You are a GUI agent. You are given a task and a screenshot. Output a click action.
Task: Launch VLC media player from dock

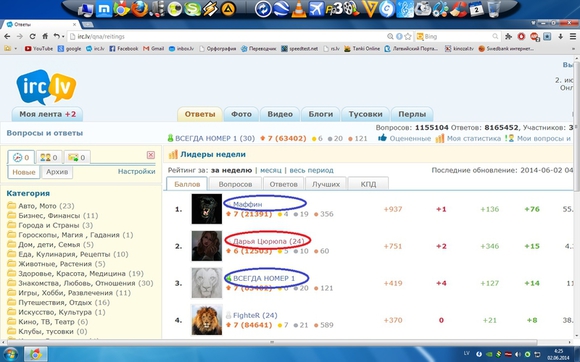point(299,9)
